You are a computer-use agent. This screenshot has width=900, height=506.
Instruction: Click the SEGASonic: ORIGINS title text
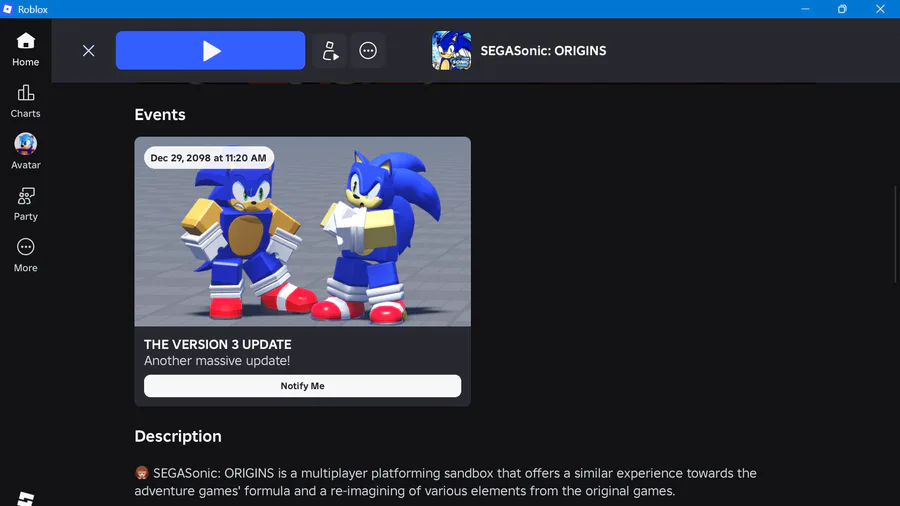point(543,50)
